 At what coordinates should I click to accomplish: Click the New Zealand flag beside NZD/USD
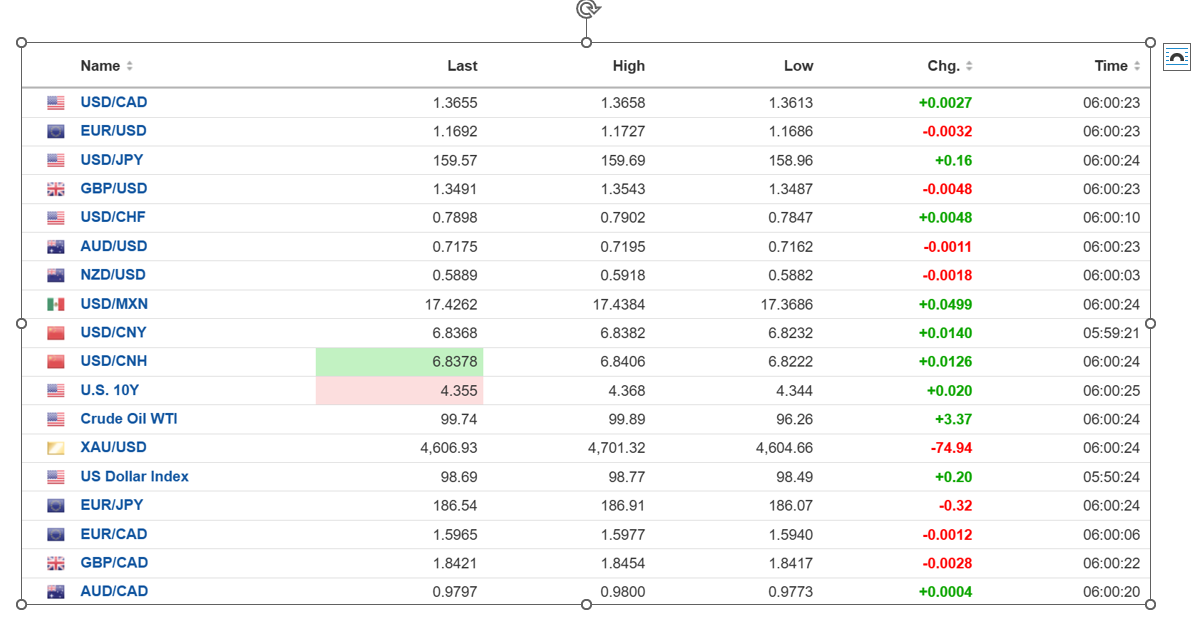click(56, 275)
